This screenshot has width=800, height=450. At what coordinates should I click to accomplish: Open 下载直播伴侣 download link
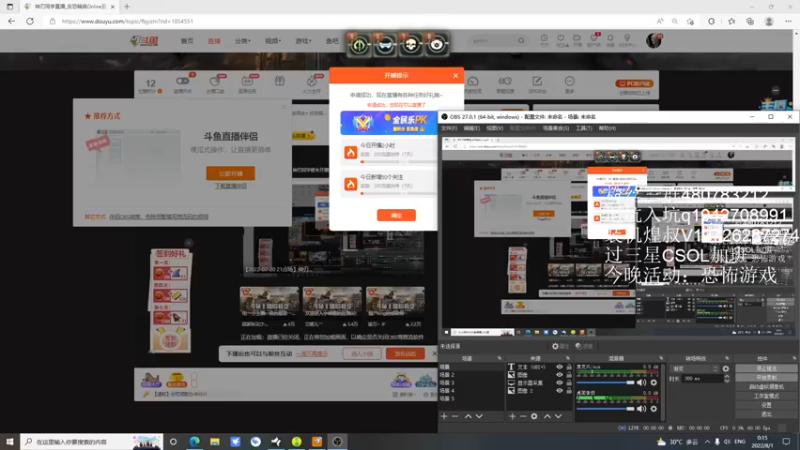[231, 186]
